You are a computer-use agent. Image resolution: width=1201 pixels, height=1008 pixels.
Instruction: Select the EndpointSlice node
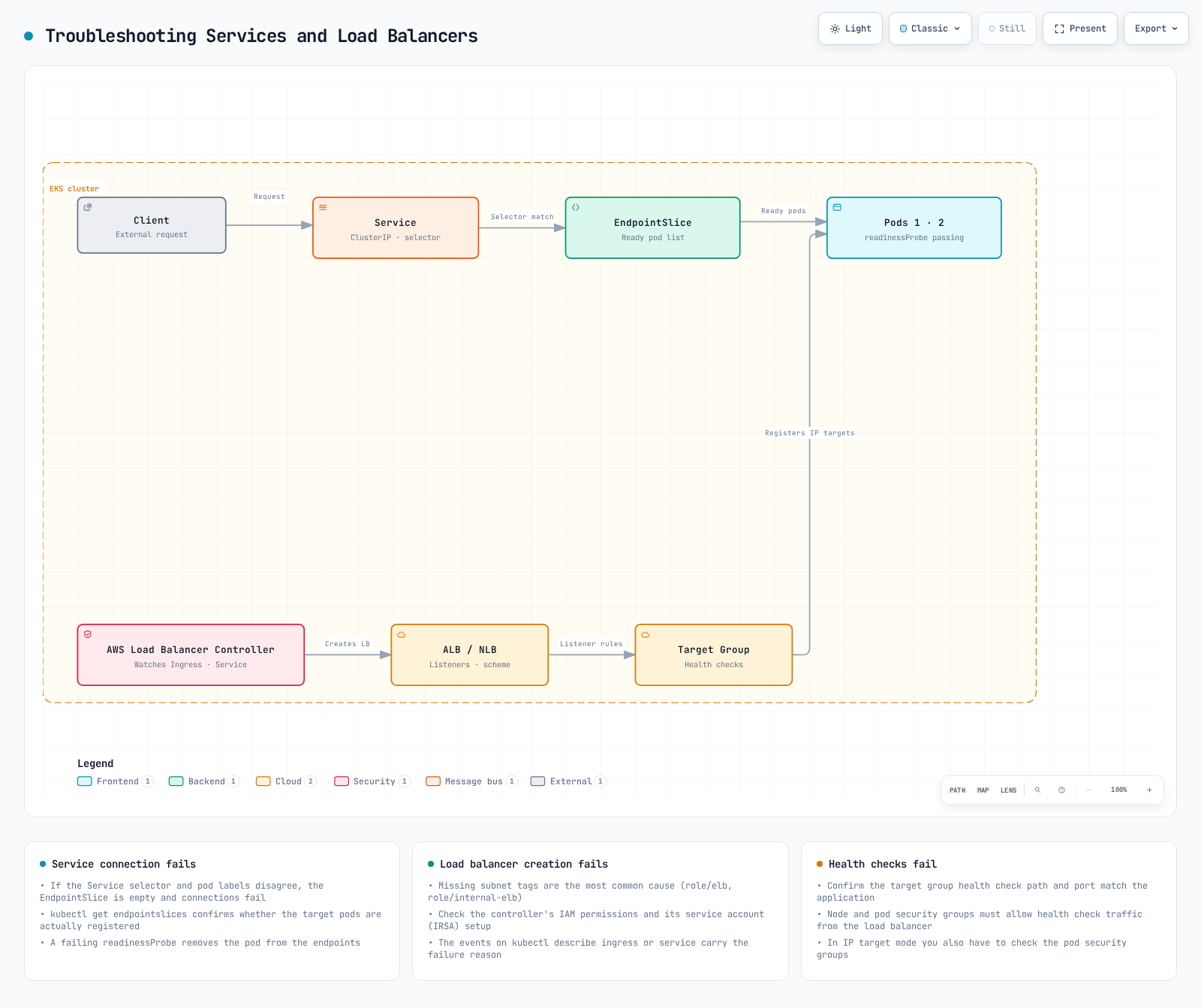coord(653,228)
